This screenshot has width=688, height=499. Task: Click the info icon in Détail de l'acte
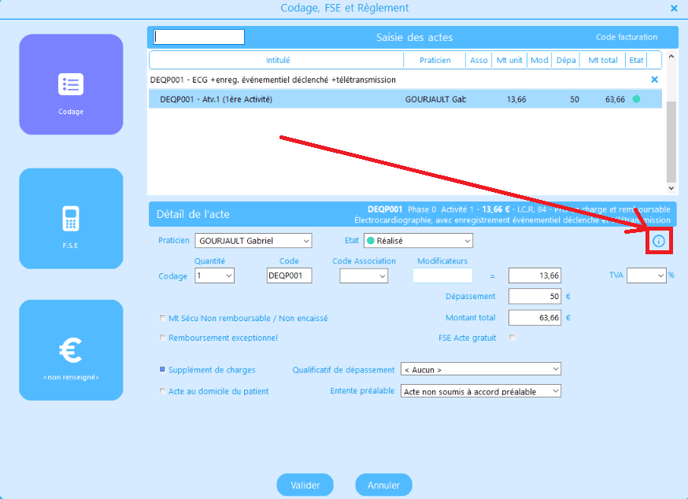[658, 241]
